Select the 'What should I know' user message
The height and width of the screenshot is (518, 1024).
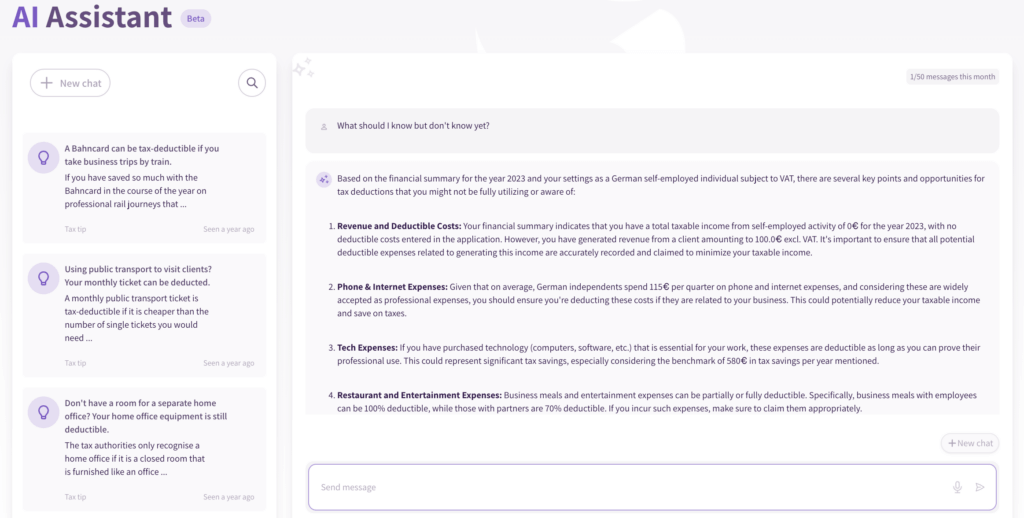(413, 126)
